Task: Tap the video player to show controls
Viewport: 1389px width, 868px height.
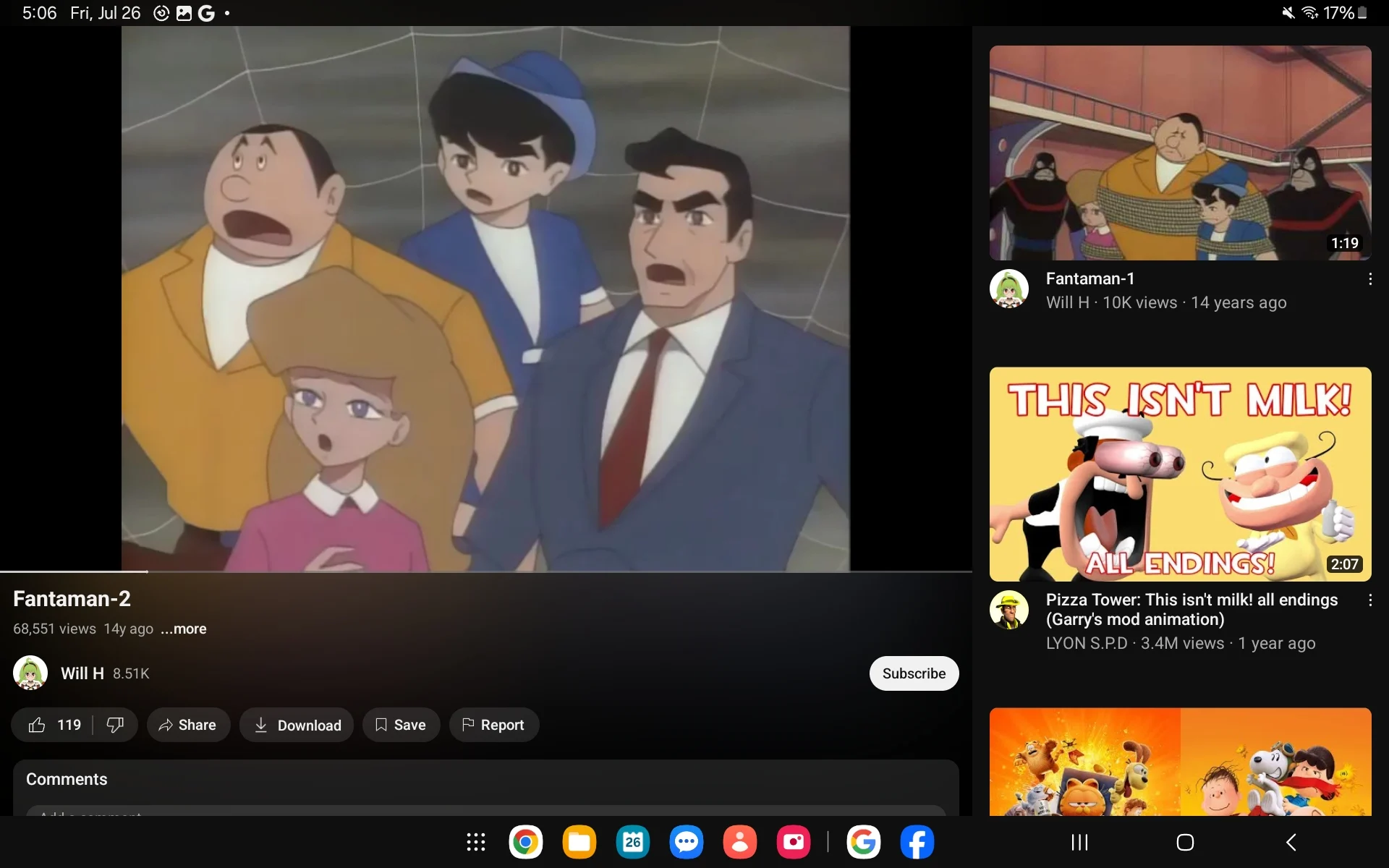Action: click(x=485, y=299)
